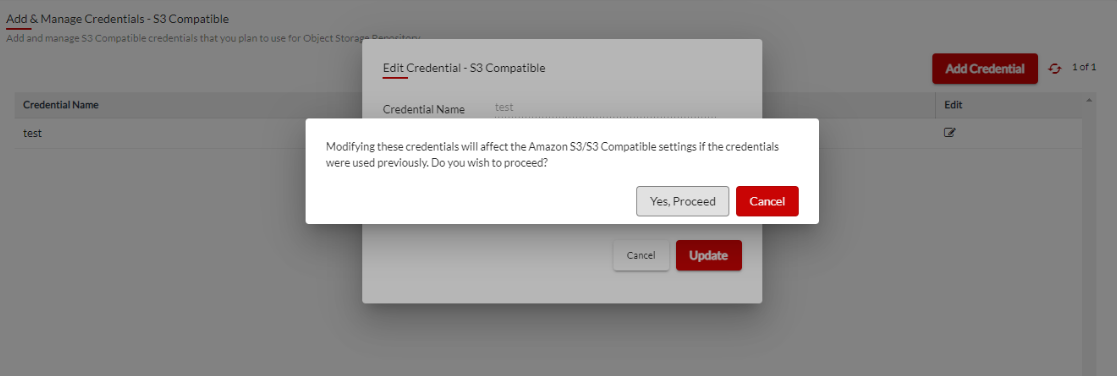
Task: Click the confirmation warning message text
Action: pos(552,155)
